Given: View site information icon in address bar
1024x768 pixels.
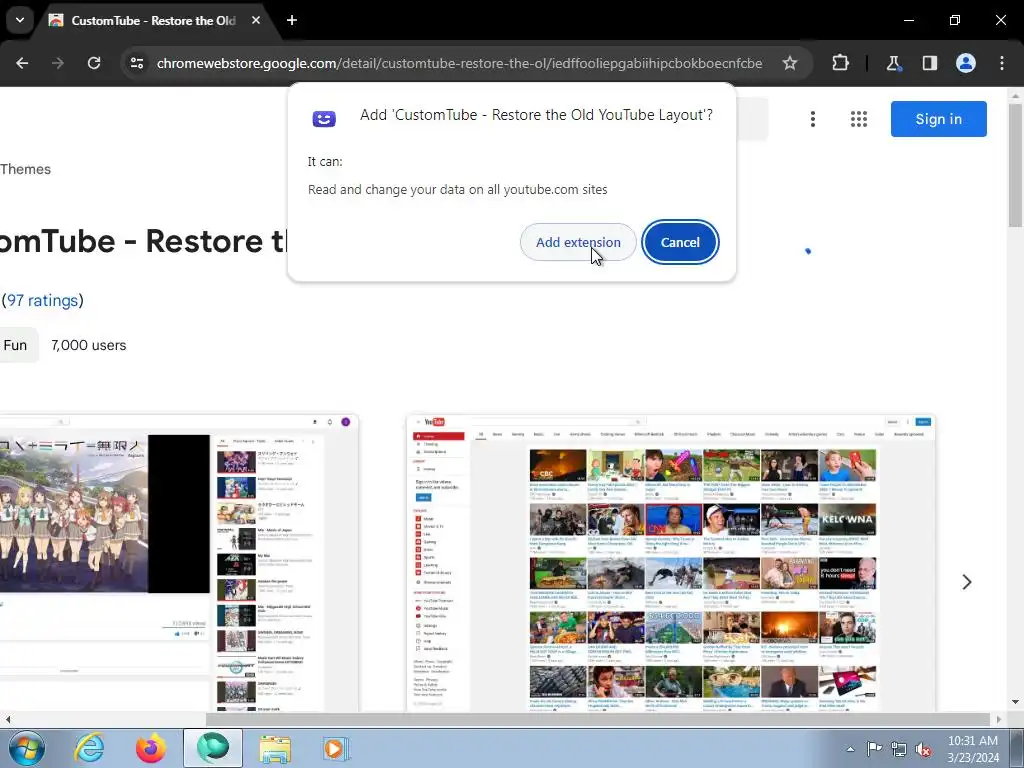Looking at the screenshot, I should (137, 63).
